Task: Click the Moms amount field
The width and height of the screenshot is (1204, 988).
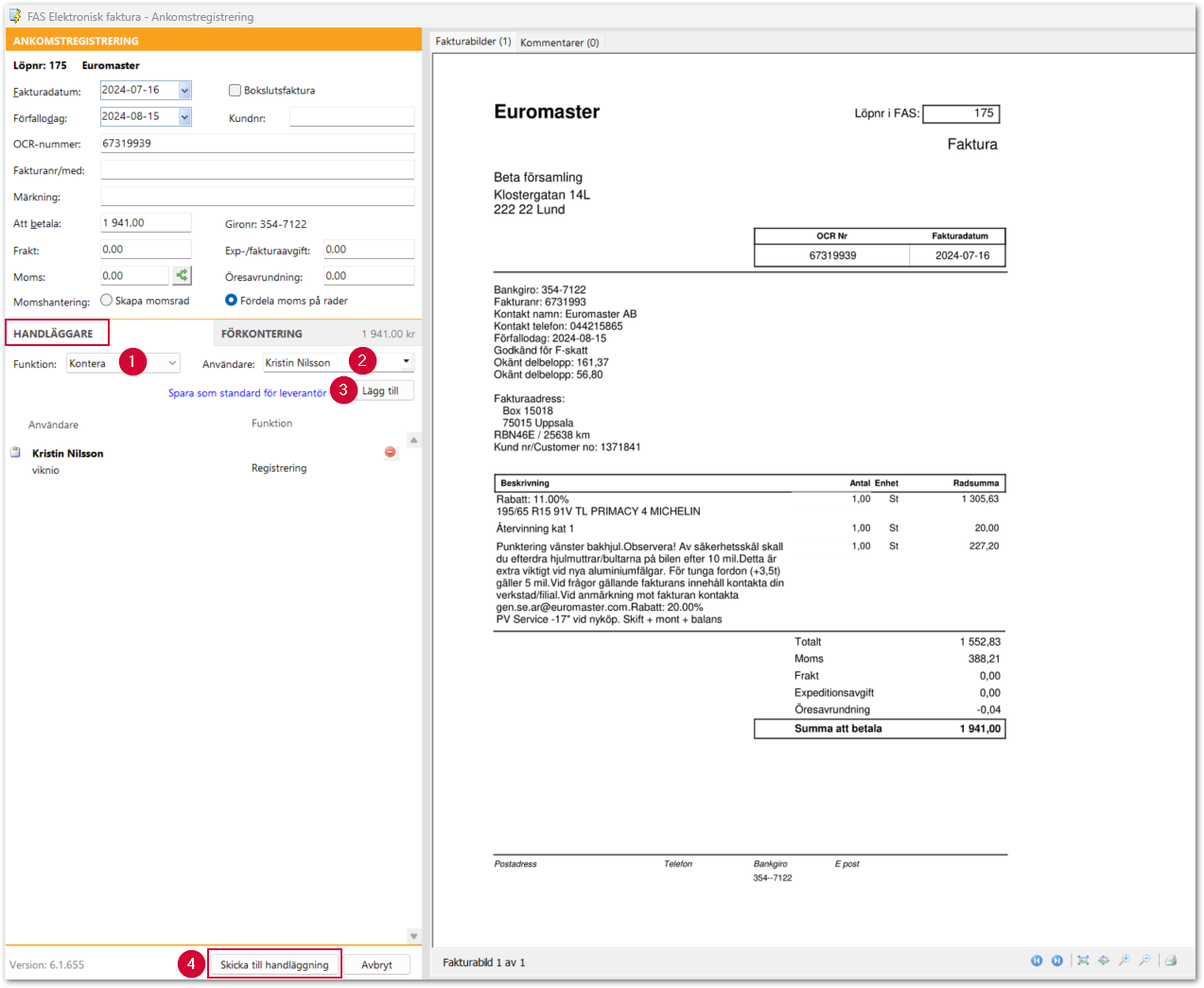Action: tap(134, 276)
